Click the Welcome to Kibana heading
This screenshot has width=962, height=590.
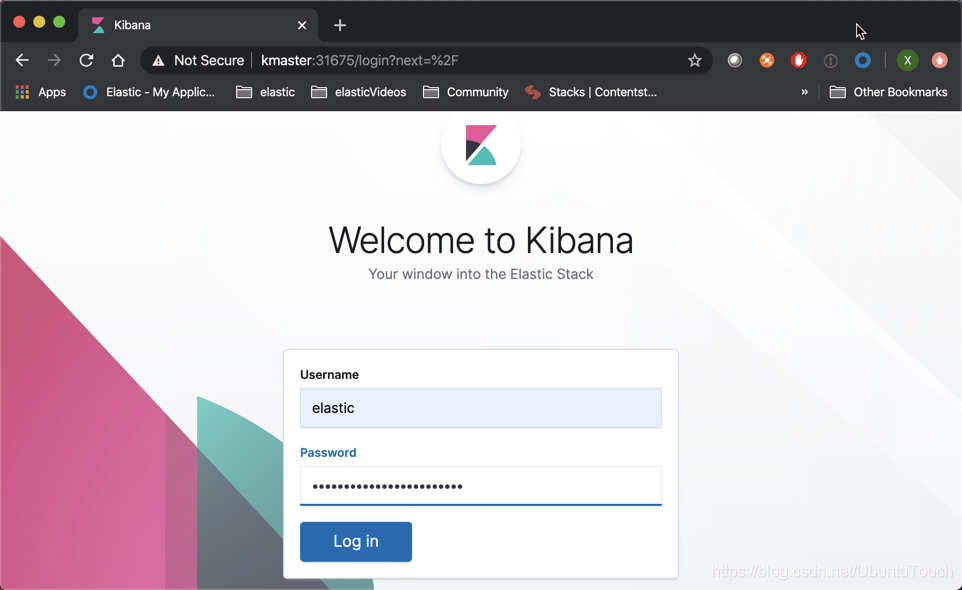point(481,240)
